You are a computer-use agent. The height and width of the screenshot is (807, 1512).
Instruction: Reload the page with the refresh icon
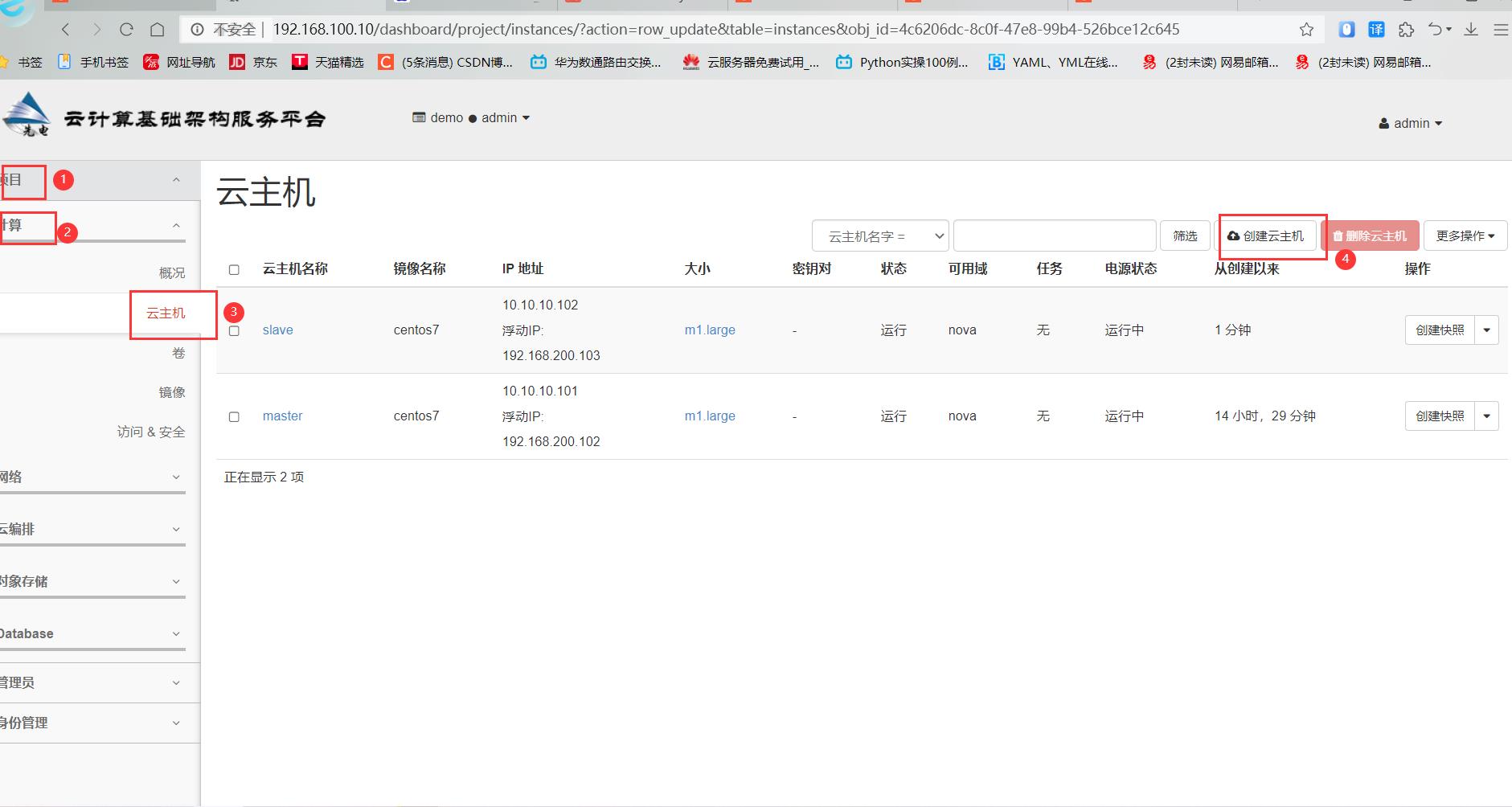pos(126,30)
